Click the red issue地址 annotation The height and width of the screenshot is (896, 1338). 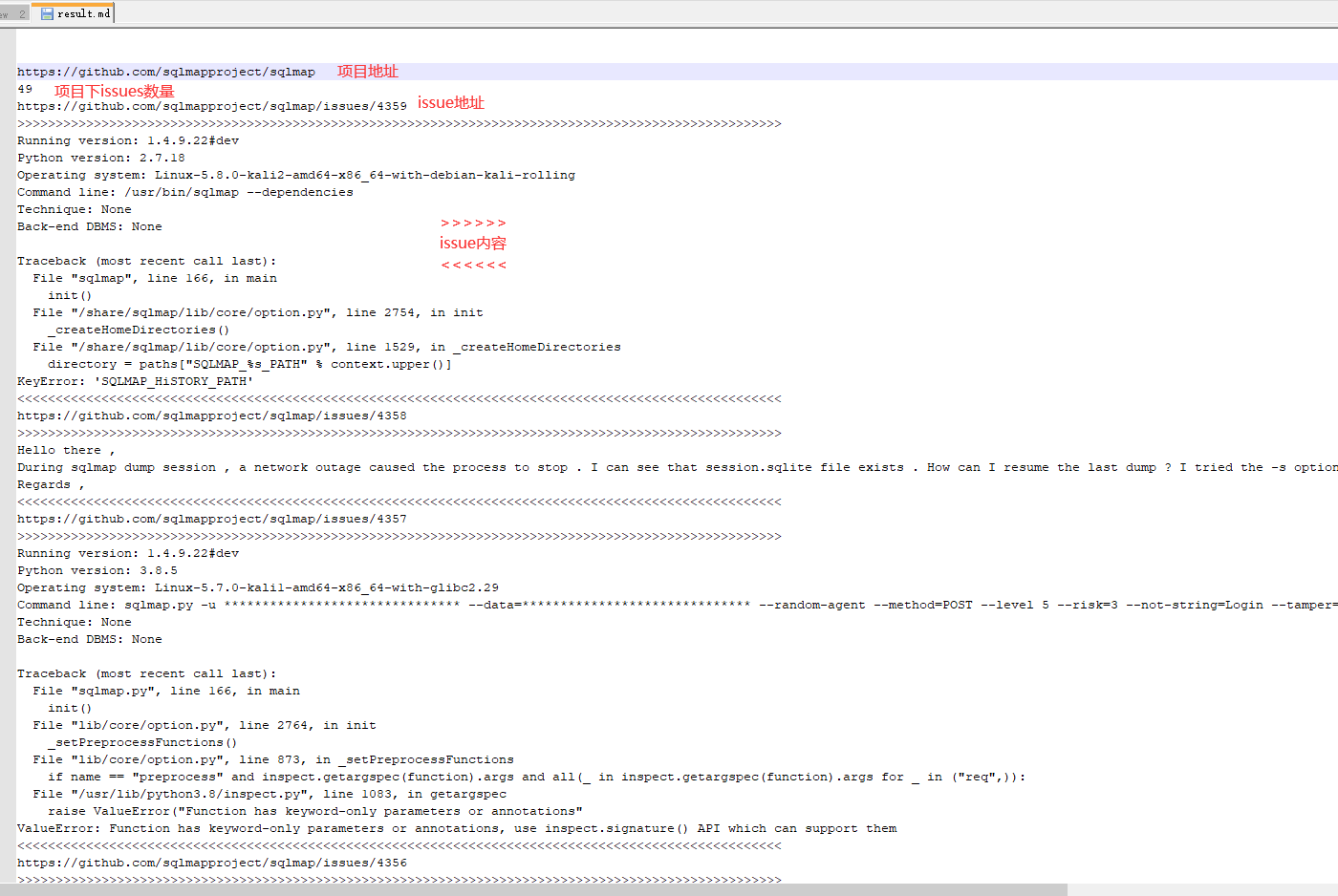pos(450,102)
